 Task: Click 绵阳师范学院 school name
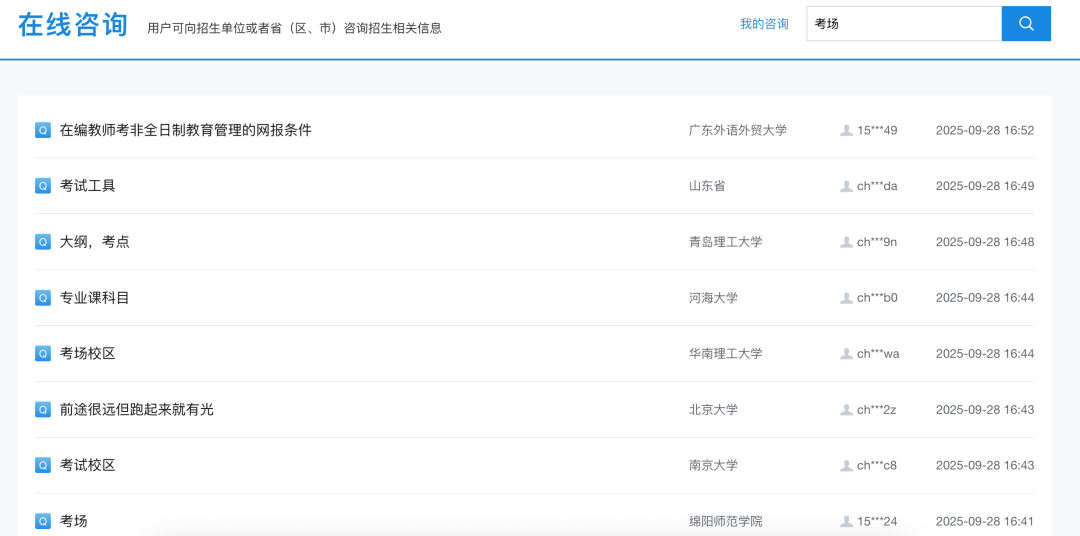pyautogui.click(x=725, y=522)
